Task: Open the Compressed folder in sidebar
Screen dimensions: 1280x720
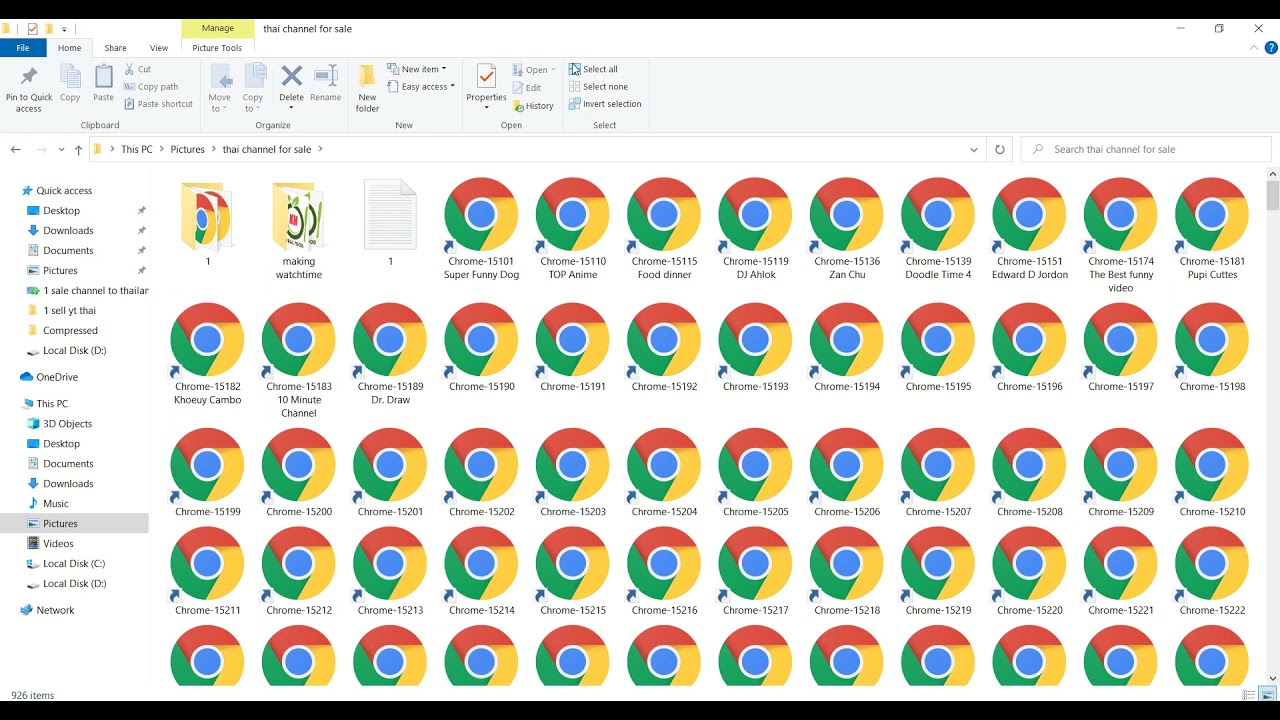Action: (x=70, y=331)
